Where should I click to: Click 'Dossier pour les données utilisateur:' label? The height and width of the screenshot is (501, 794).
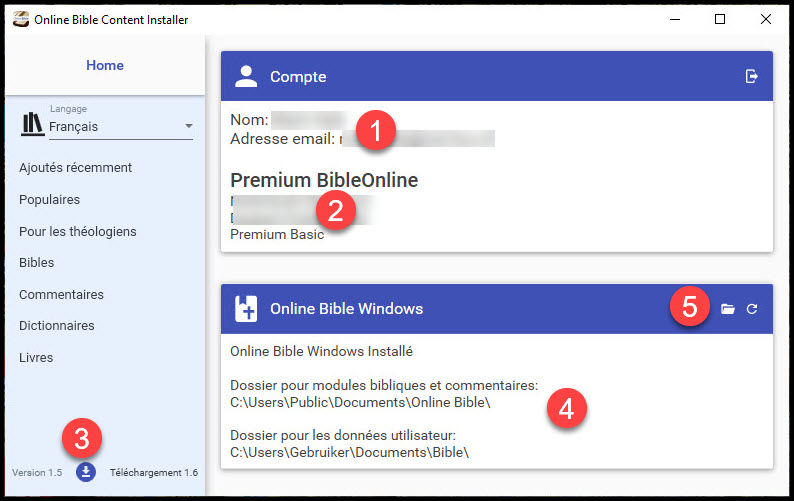(x=343, y=436)
